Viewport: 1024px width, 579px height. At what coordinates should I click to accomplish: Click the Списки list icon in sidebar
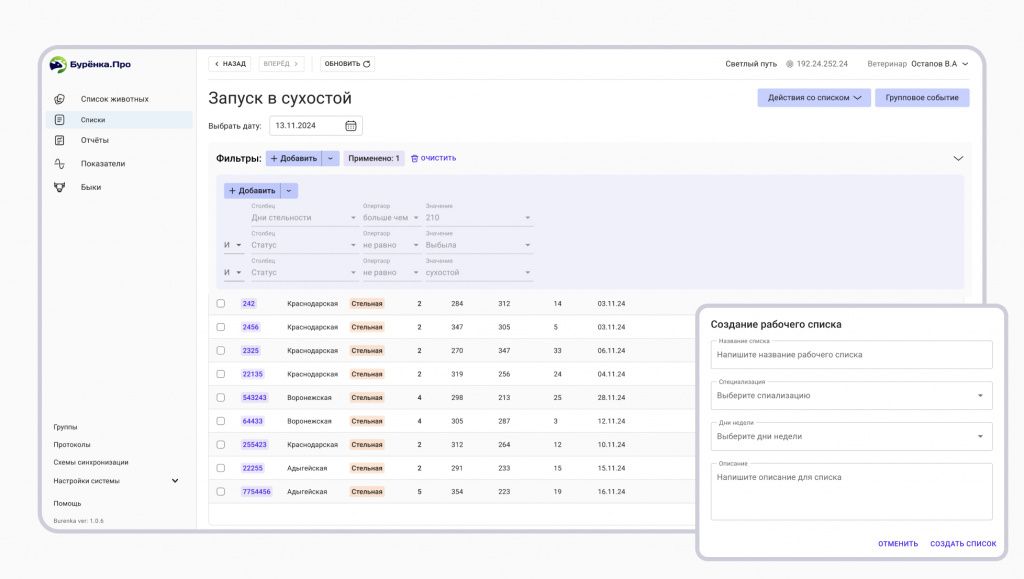click(59, 119)
